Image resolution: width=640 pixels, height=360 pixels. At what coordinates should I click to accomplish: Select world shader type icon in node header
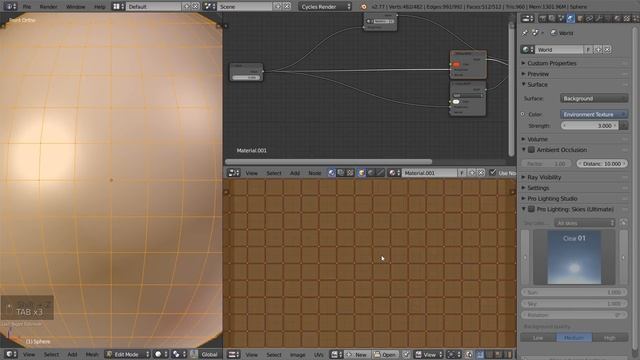pos(371,173)
